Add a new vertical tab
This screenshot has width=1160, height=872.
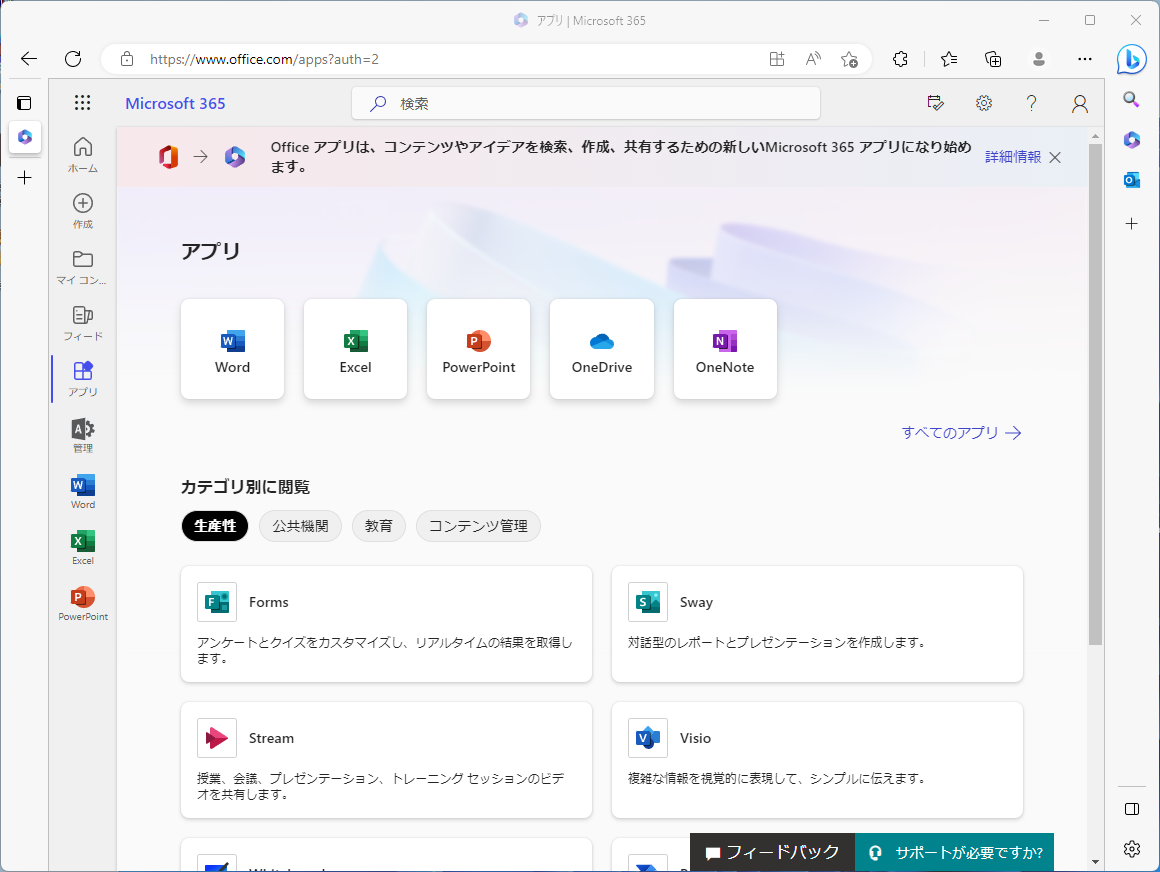click(x=24, y=178)
